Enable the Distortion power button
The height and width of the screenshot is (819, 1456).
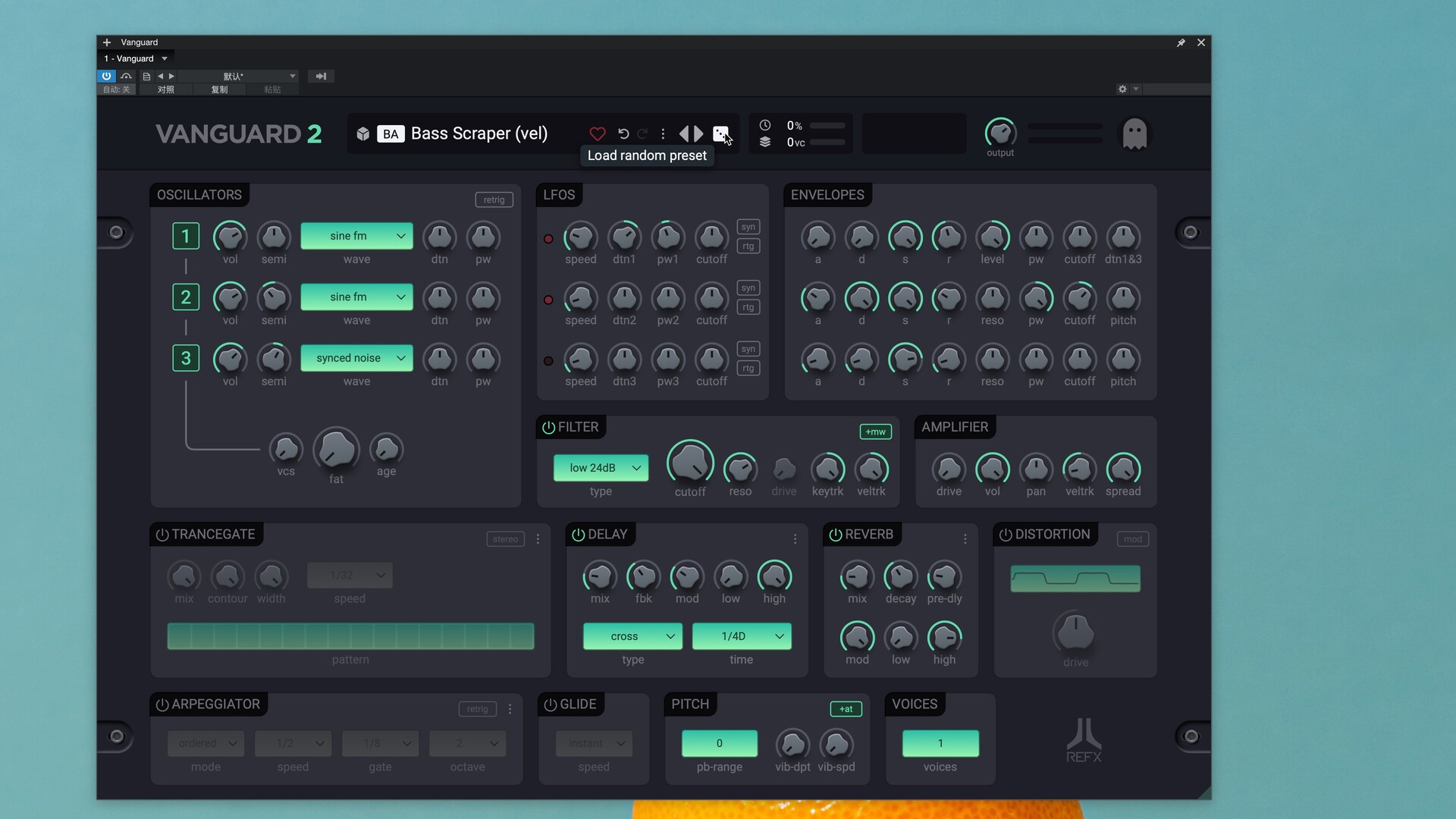coord(1006,535)
